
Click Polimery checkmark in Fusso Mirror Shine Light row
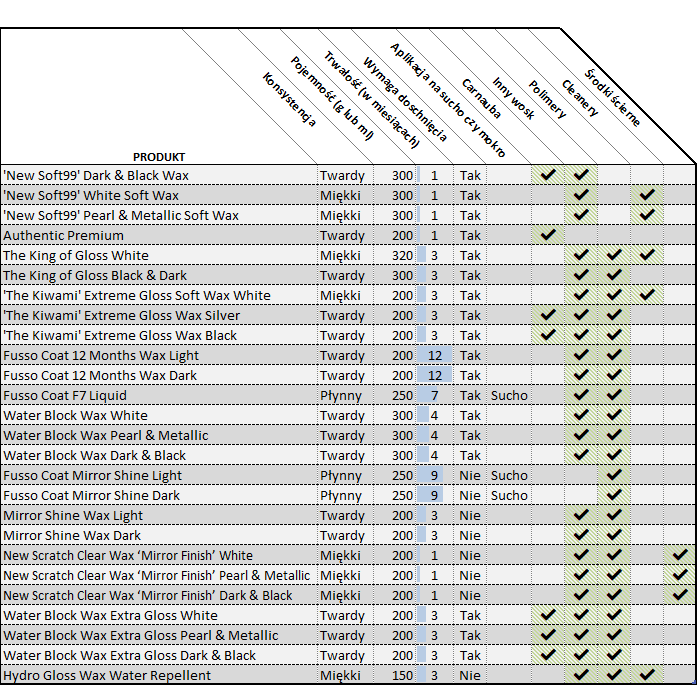614,475
